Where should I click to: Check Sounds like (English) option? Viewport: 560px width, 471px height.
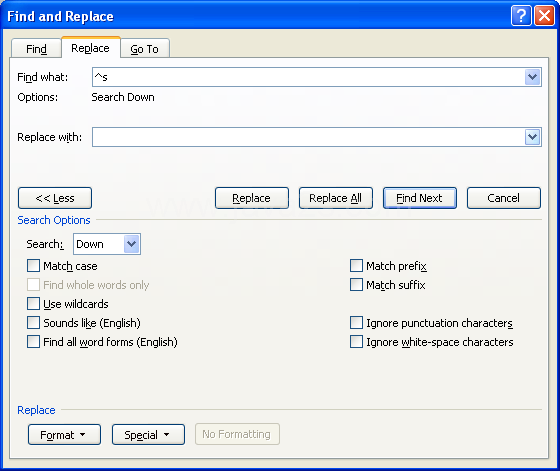point(33,323)
